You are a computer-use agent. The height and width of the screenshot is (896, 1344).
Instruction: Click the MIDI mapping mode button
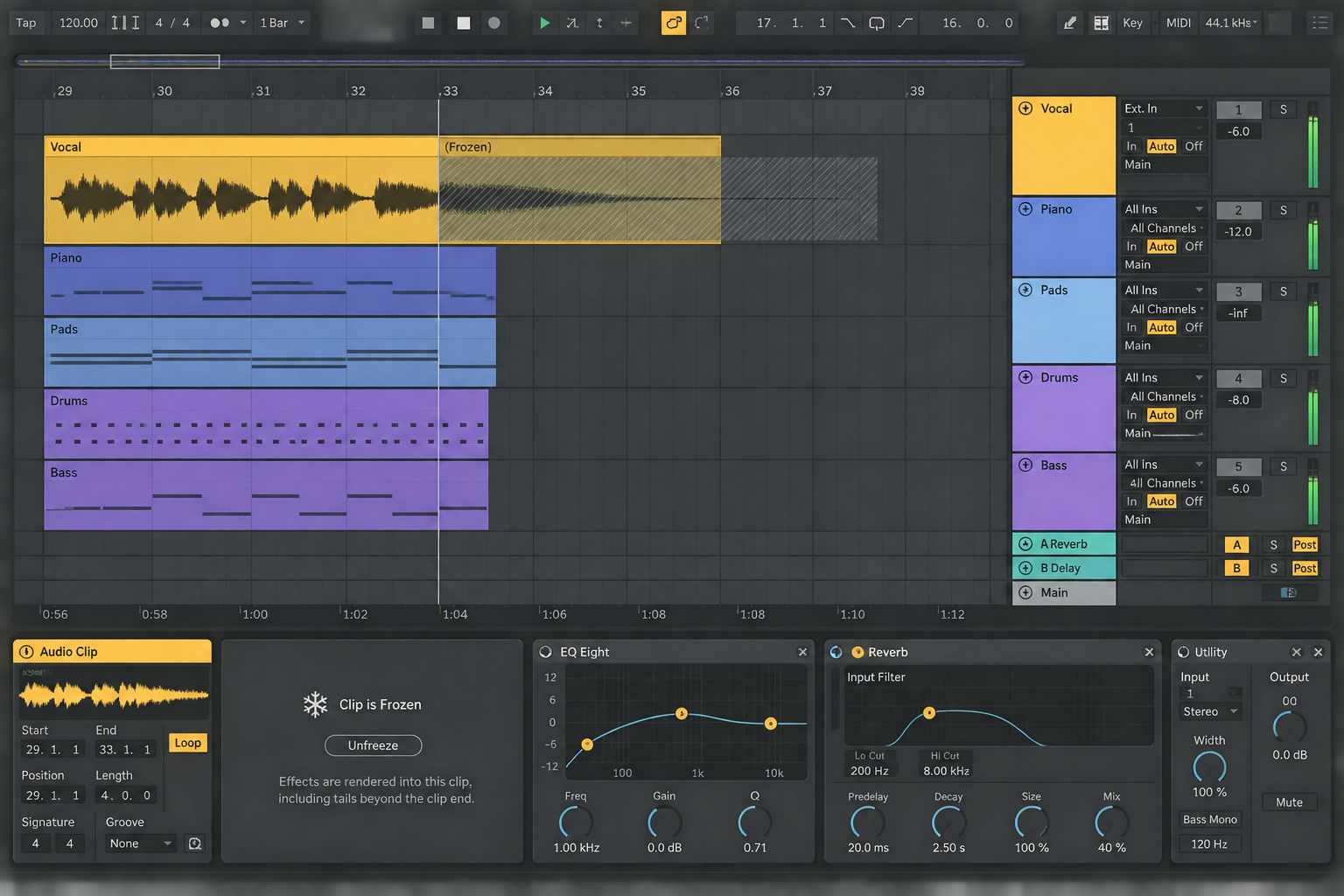coord(1178,23)
